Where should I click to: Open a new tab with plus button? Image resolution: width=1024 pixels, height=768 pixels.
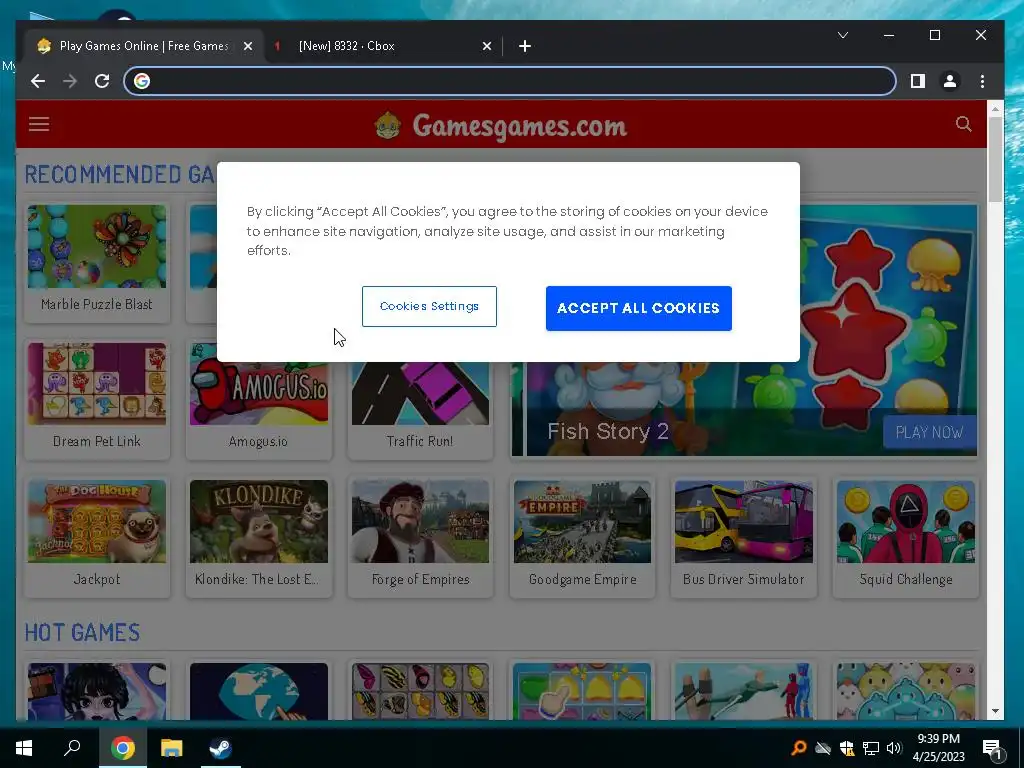tap(524, 46)
